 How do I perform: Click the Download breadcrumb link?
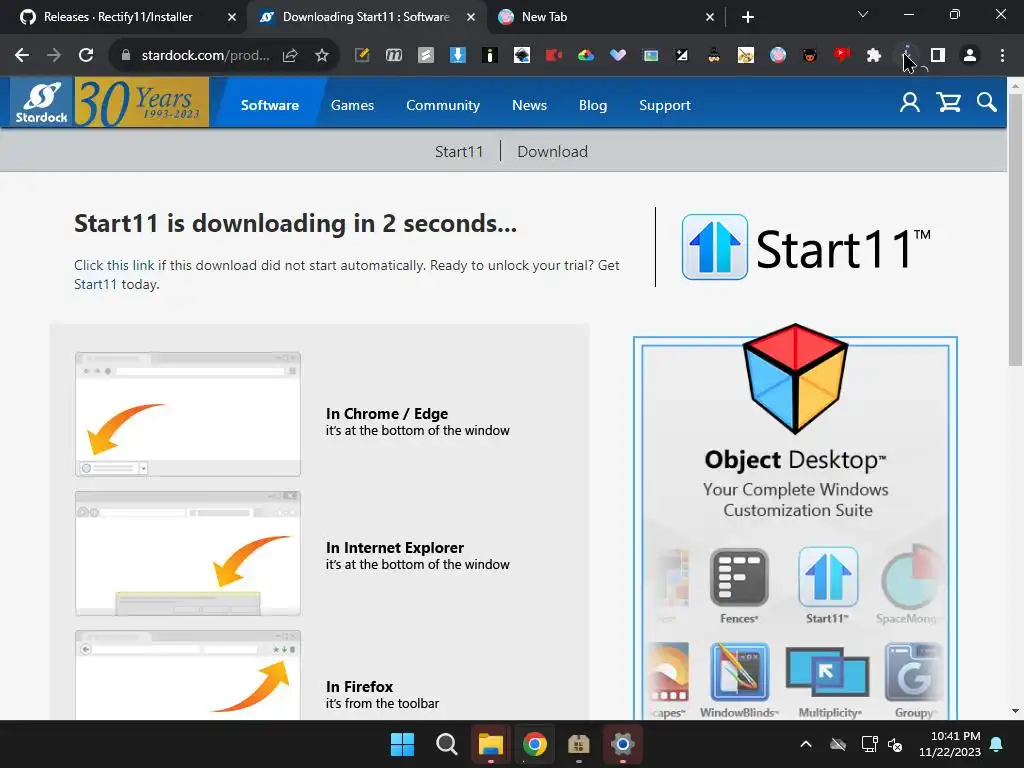click(x=552, y=152)
